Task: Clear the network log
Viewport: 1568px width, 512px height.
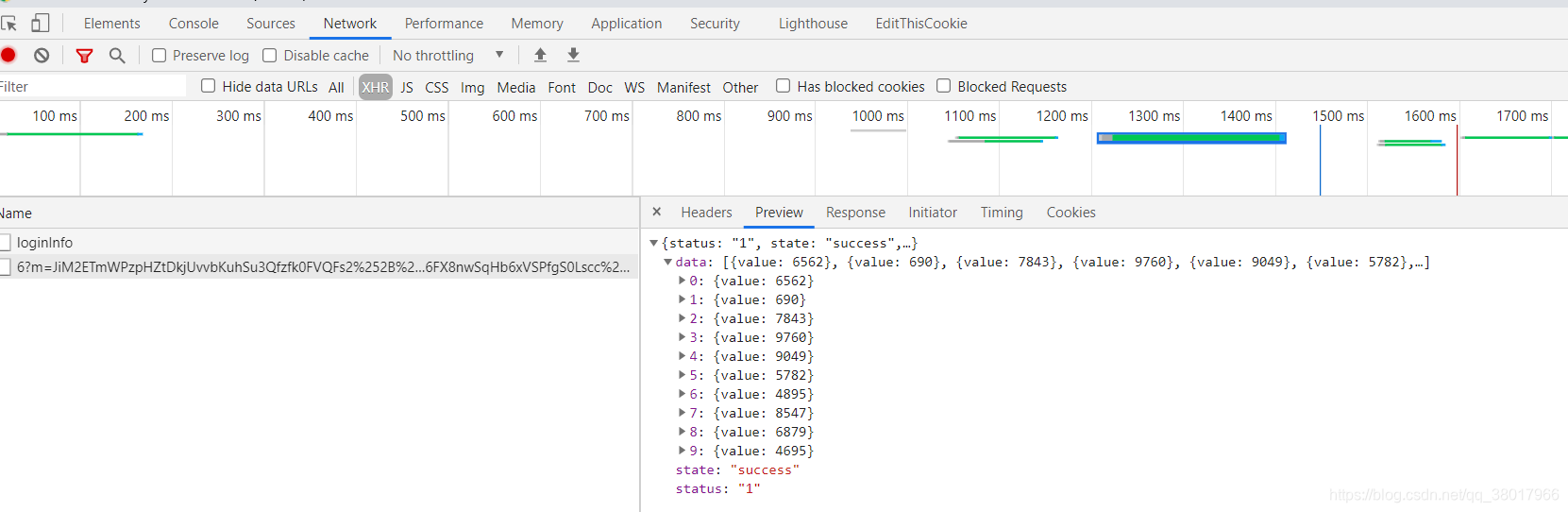Action: [x=42, y=56]
